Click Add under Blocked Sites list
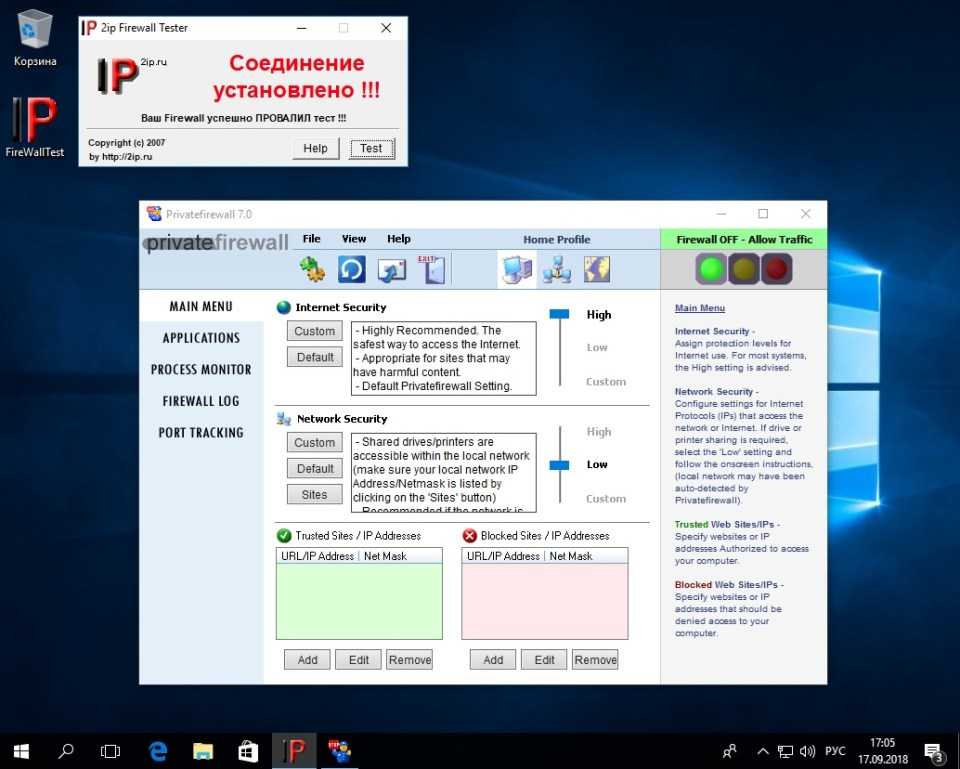Viewport: 960px width, 769px height. (493, 660)
